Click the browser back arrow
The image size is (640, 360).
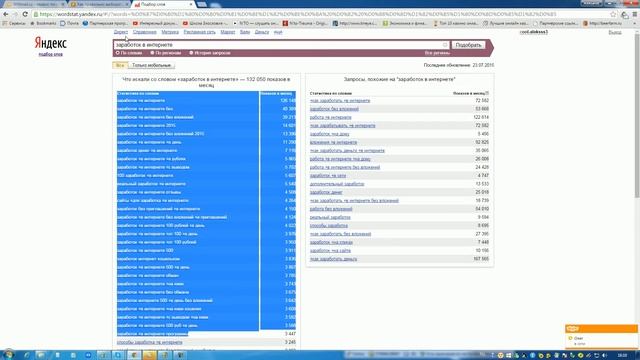pos(6,14)
